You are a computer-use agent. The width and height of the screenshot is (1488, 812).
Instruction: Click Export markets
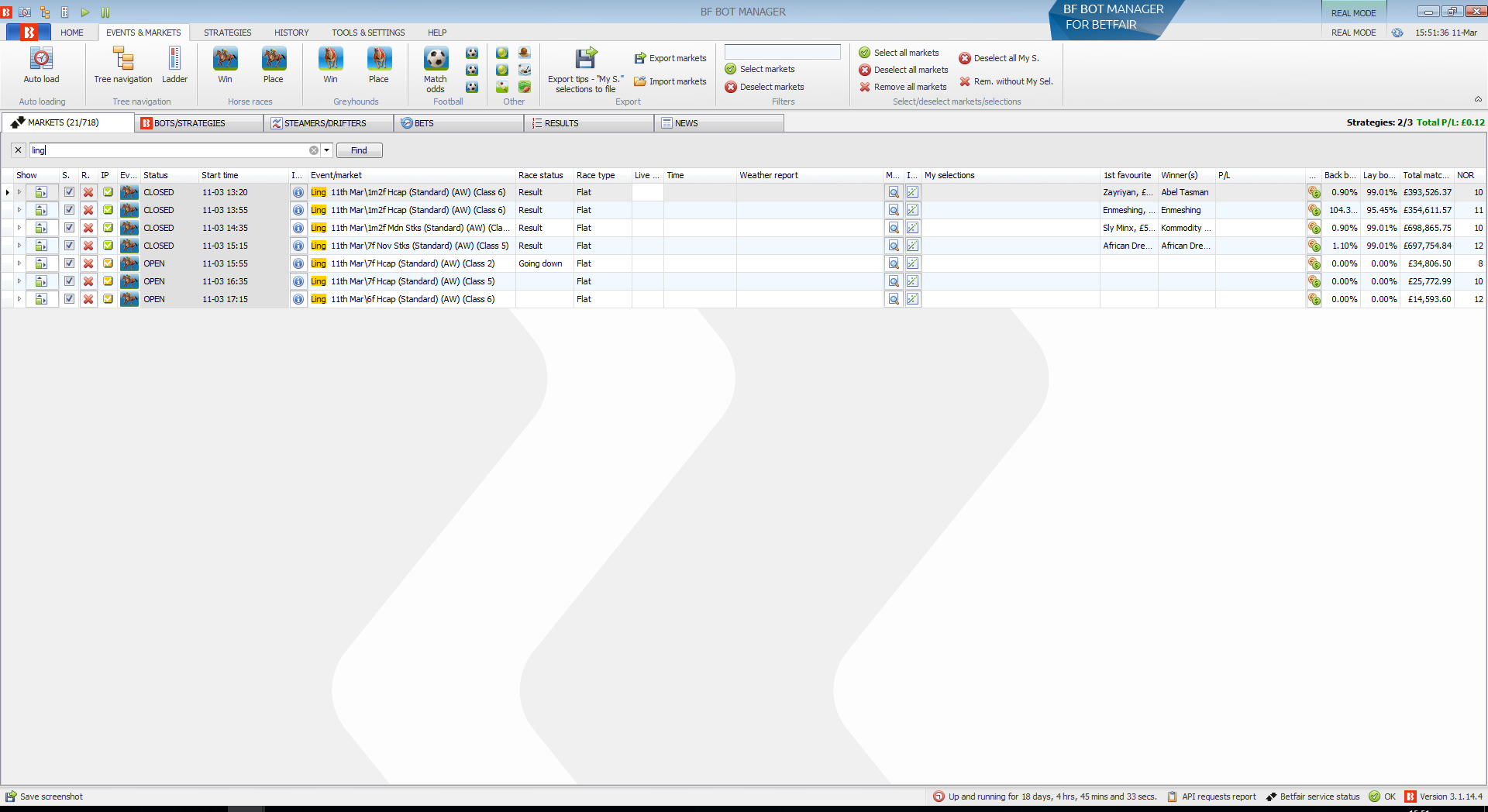(x=670, y=58)
